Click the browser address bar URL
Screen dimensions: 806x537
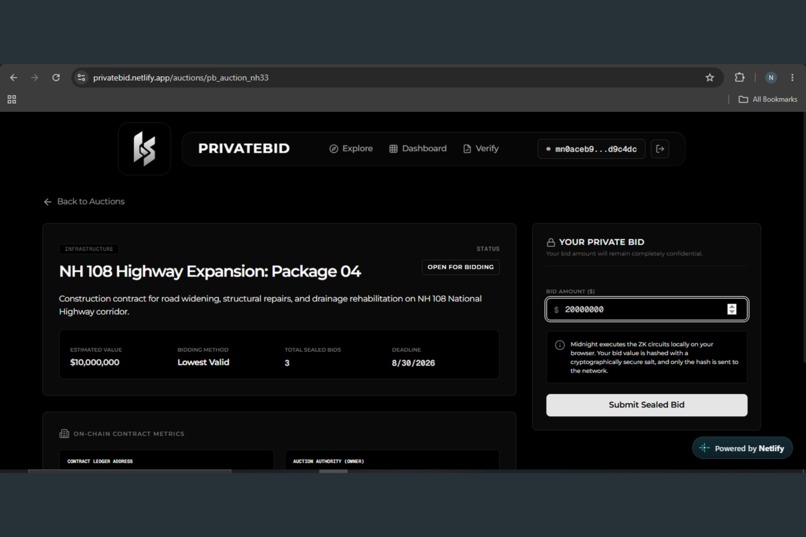(180, 78)
